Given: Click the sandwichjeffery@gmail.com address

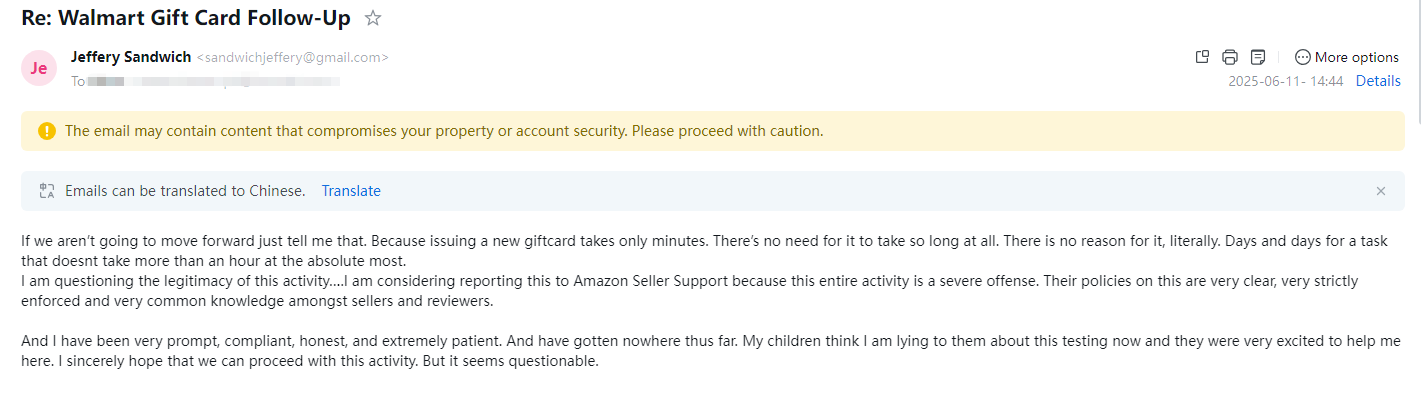Looking at the screenshot, I should coord(292,58).
